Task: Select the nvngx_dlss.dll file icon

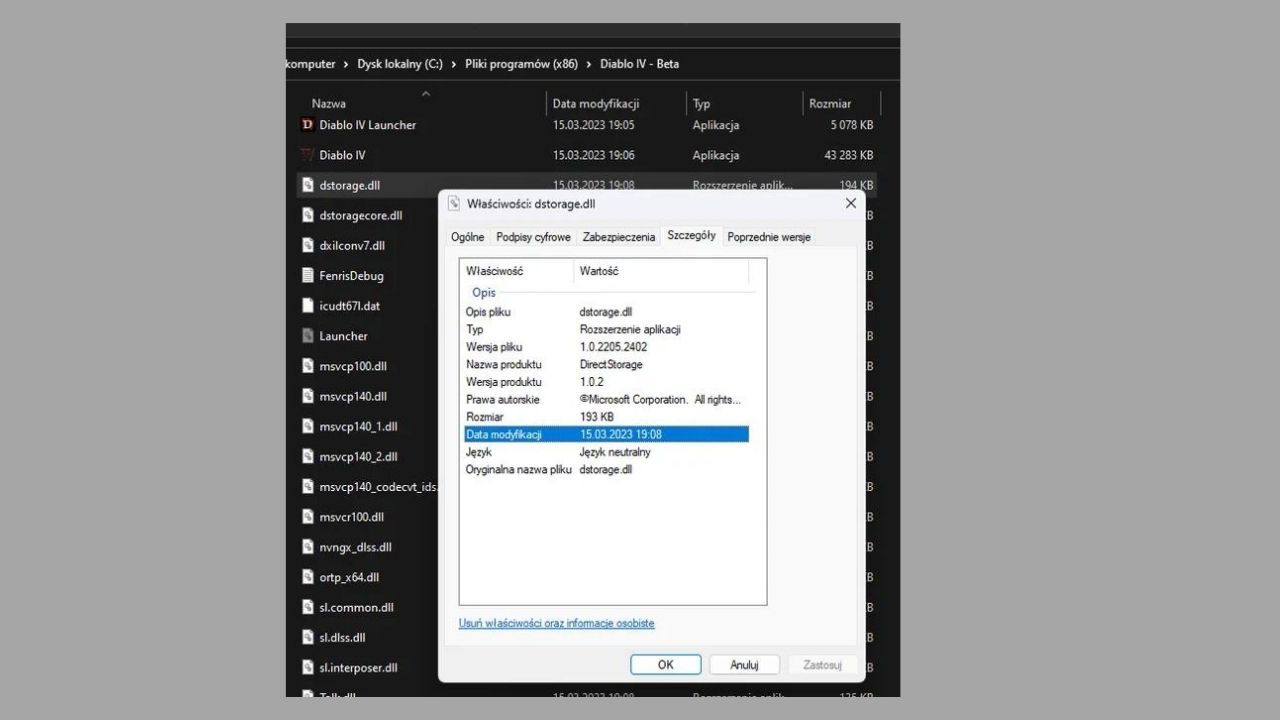Action: point(308,547)
